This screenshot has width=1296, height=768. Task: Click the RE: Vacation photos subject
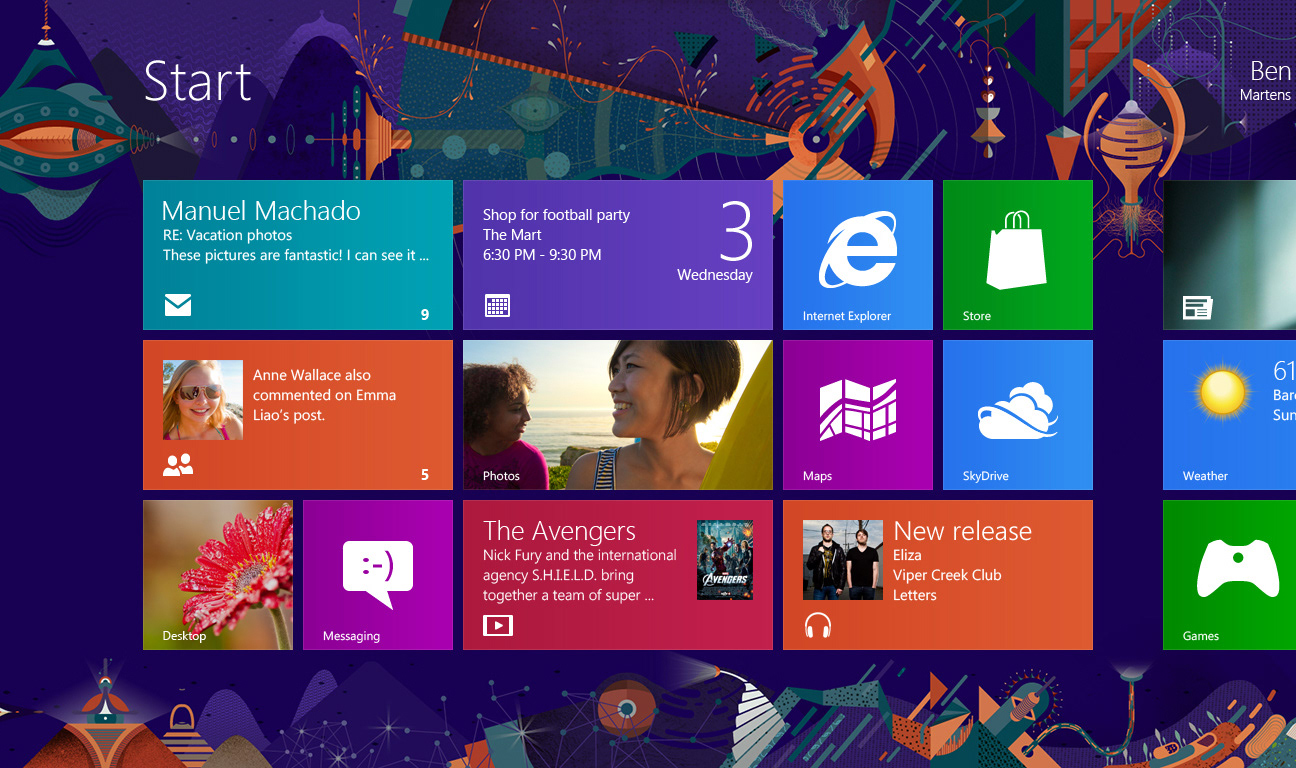pos(227,235)
